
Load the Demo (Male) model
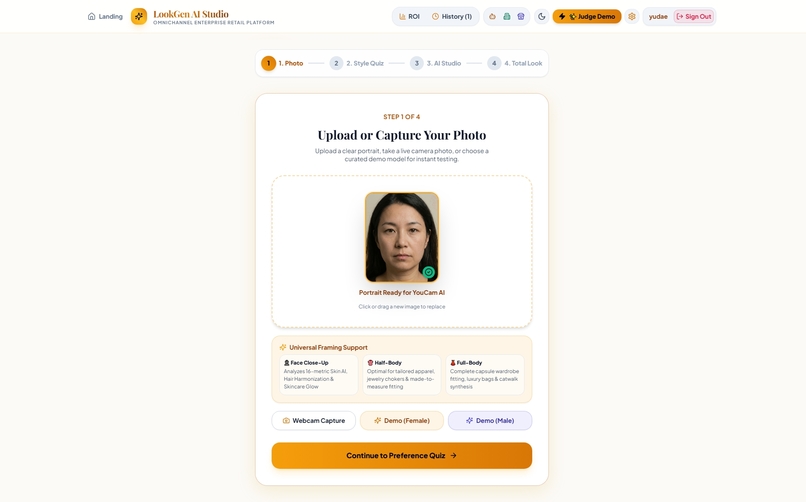pyautogui.click(x=490, y=420)
